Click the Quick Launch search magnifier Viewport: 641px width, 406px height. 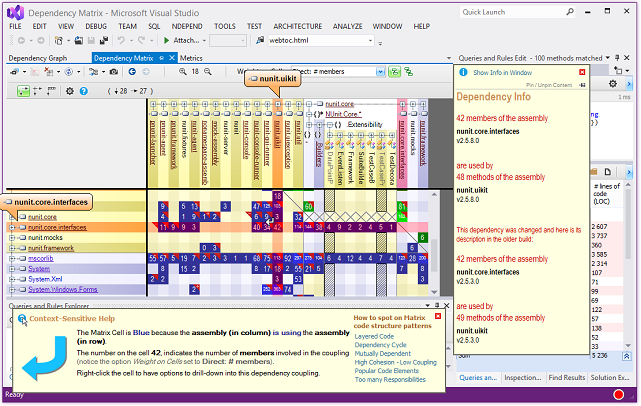(x=570, y=12)
